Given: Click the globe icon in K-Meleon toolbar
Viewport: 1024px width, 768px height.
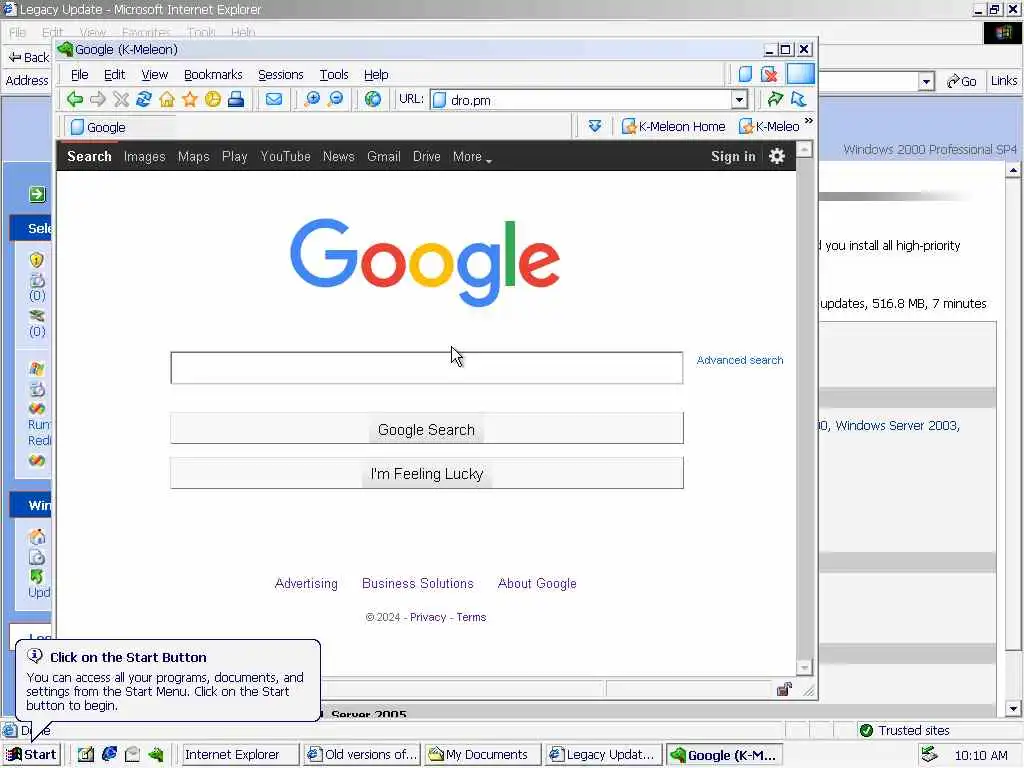Looking at the screenshot, I should click(373, 99).
